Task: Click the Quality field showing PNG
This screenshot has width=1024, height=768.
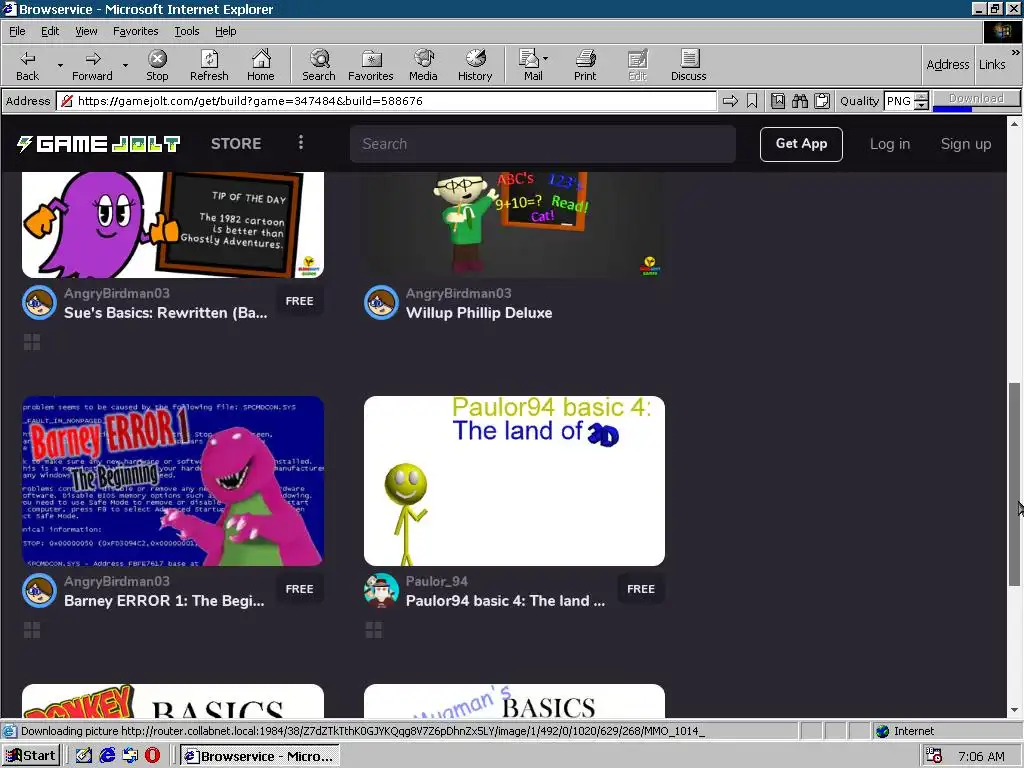Action: coord(899,101)
